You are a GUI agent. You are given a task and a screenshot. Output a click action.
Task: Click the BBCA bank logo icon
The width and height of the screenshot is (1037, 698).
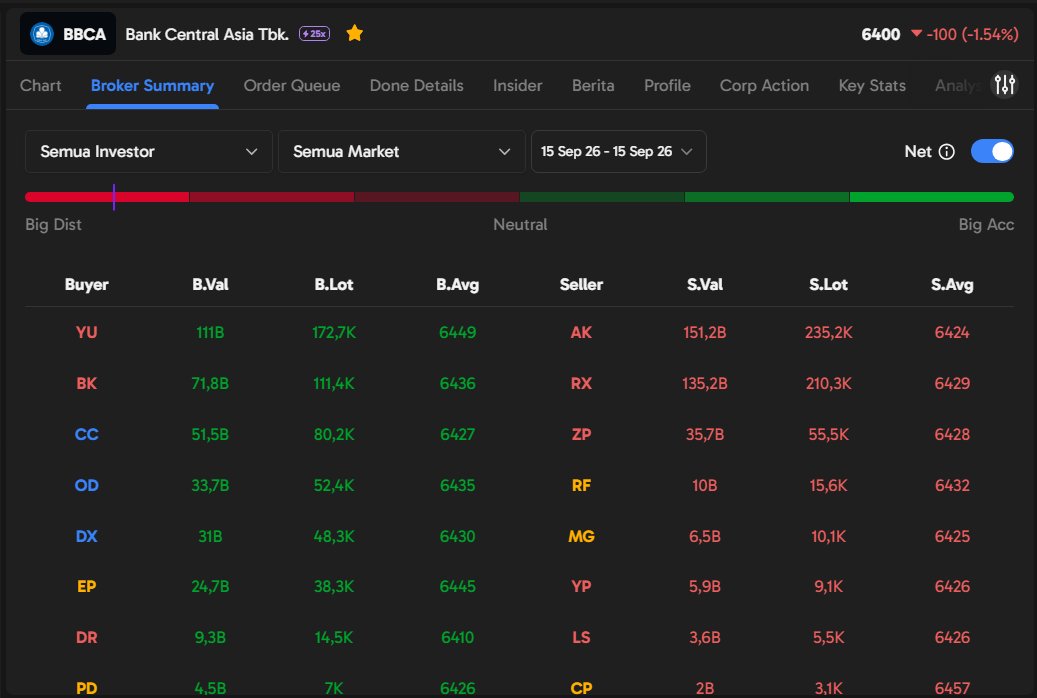point(42,34)
